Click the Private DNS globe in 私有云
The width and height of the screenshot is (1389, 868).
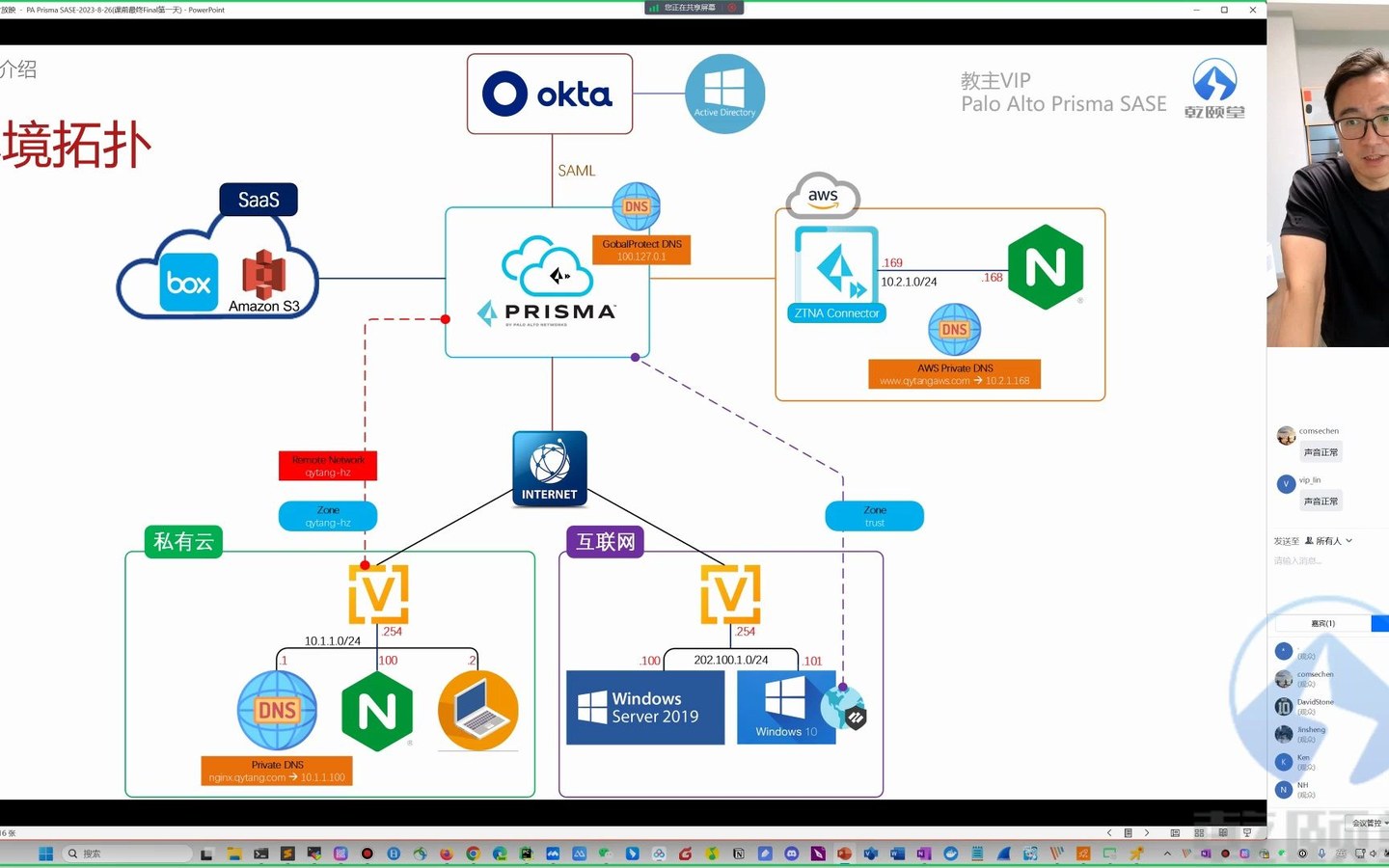[278, 711]
